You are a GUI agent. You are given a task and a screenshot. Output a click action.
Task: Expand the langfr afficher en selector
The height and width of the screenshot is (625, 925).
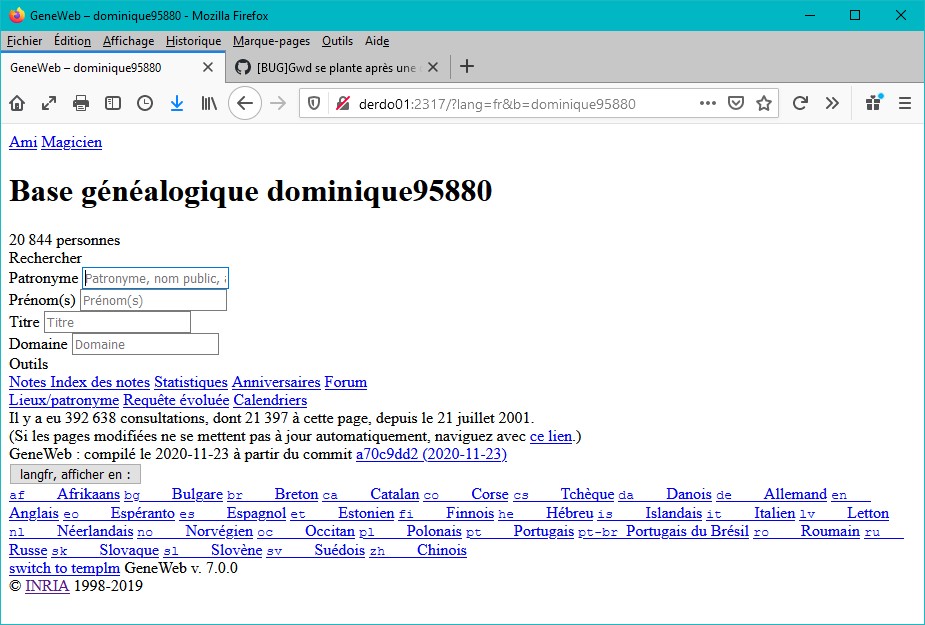point(75,474)
